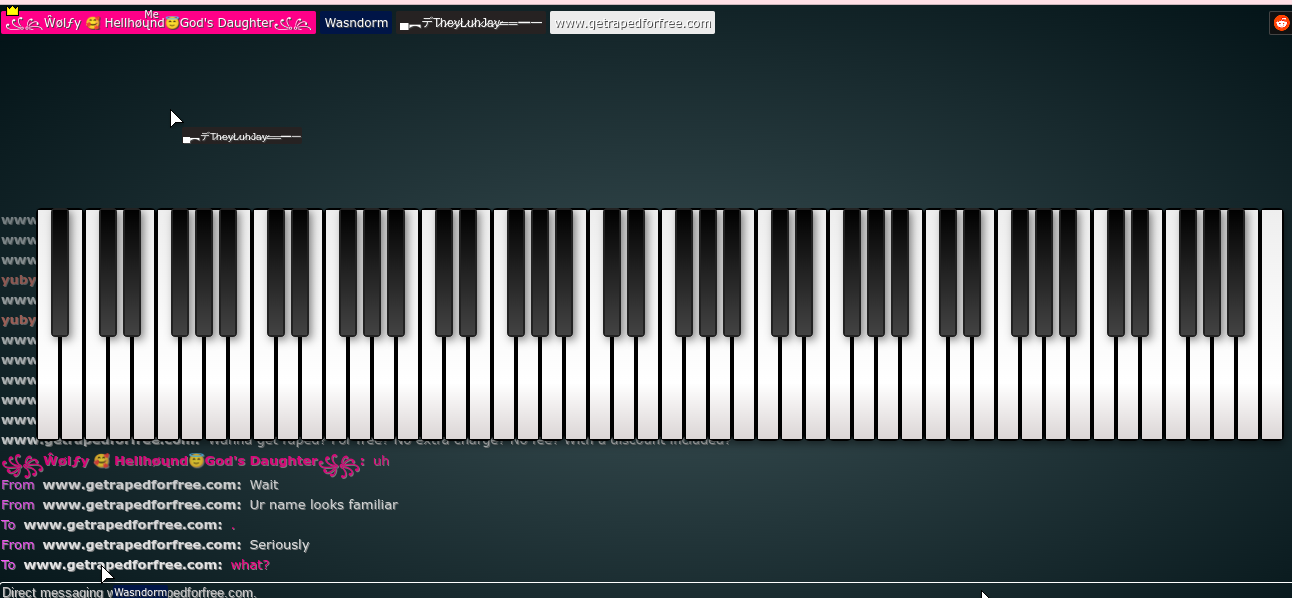
Task: Play the leftmost black piano key
Action: pos(60,272)
